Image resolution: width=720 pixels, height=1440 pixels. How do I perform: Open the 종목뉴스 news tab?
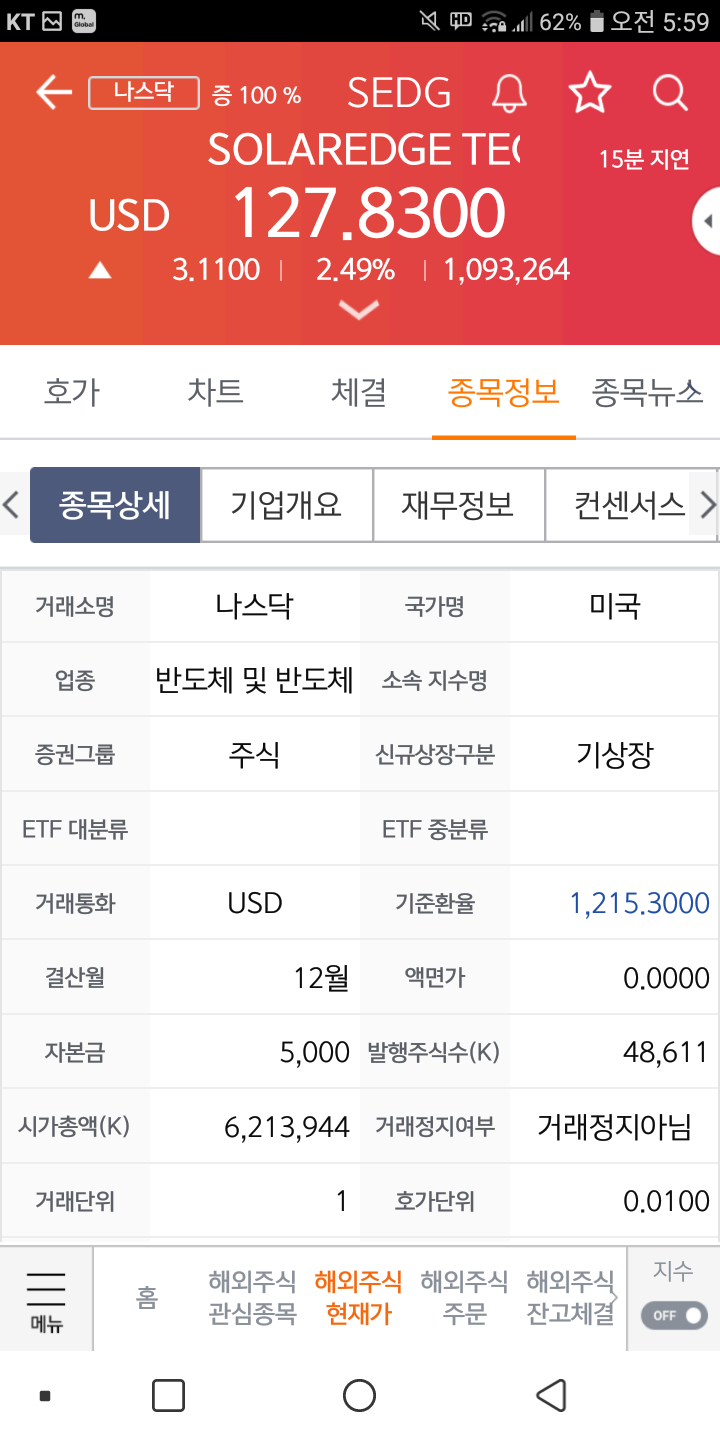pyautogui.click(x=648, y=392)
